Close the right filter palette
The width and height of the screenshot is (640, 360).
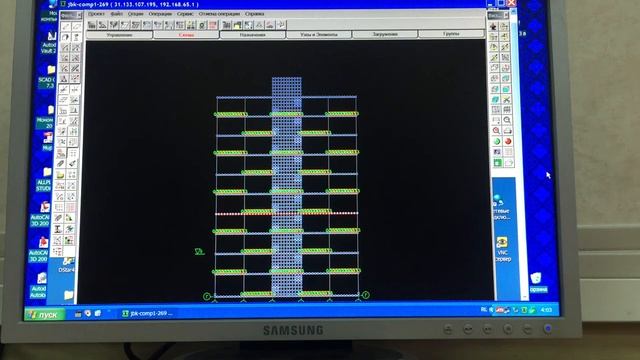tap(506, 15)
